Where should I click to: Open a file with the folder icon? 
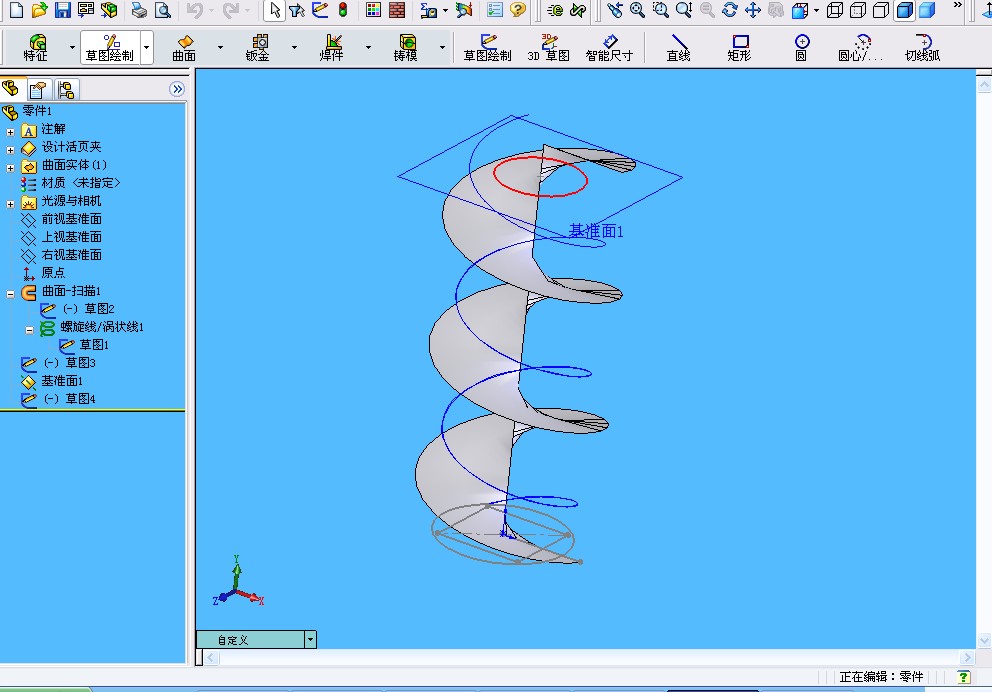(39, 9)
